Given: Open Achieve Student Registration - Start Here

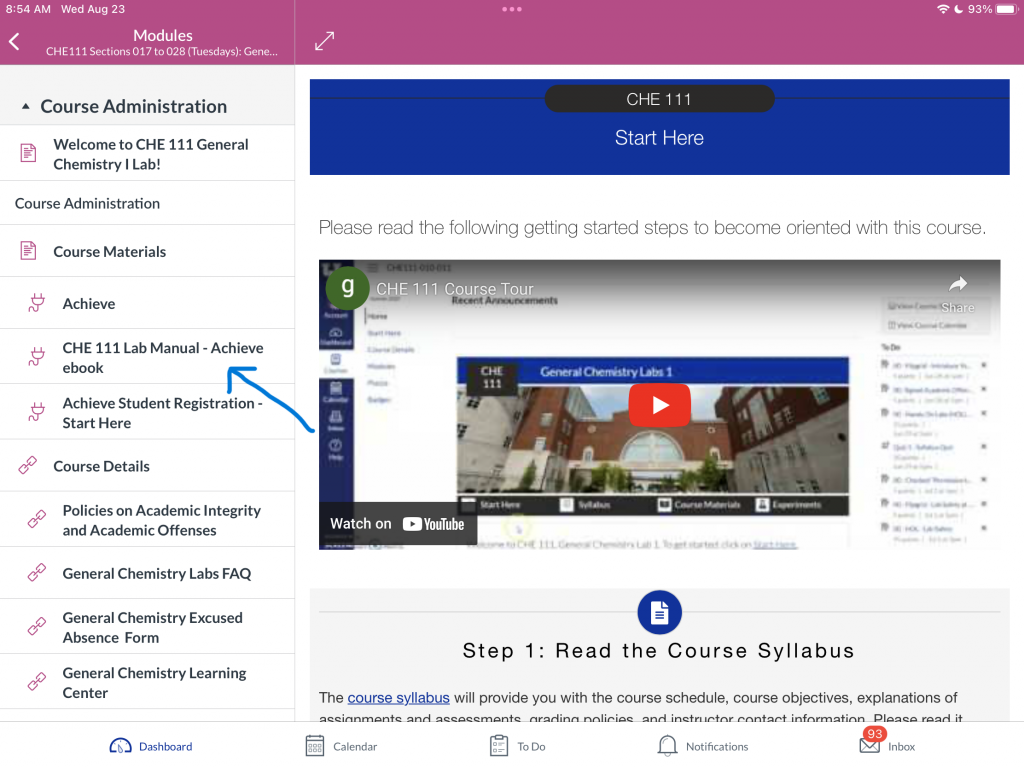Looking at the screenshot, I should [162, 412].
